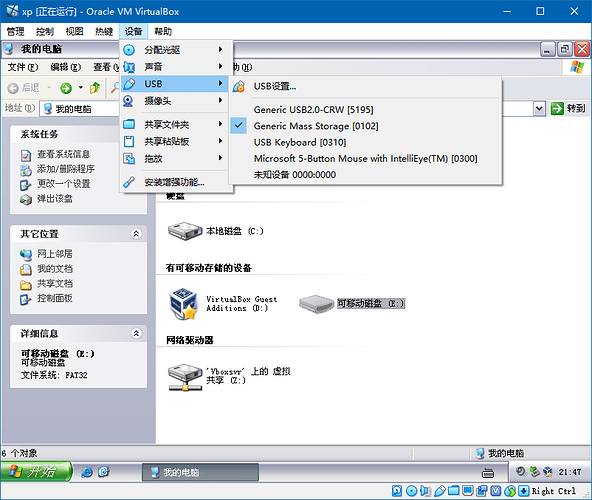
Task: Open the 分配光驱 optical drive submenu
Action: coord(175,50)
